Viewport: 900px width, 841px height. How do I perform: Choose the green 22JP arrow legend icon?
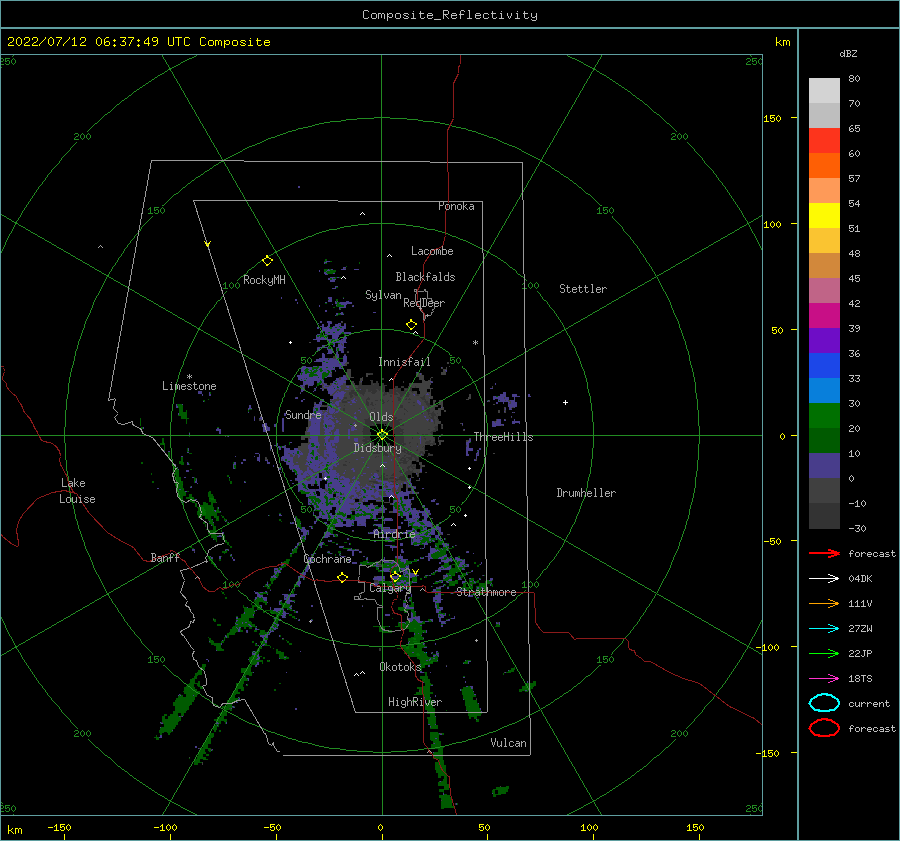coord(824,653)
